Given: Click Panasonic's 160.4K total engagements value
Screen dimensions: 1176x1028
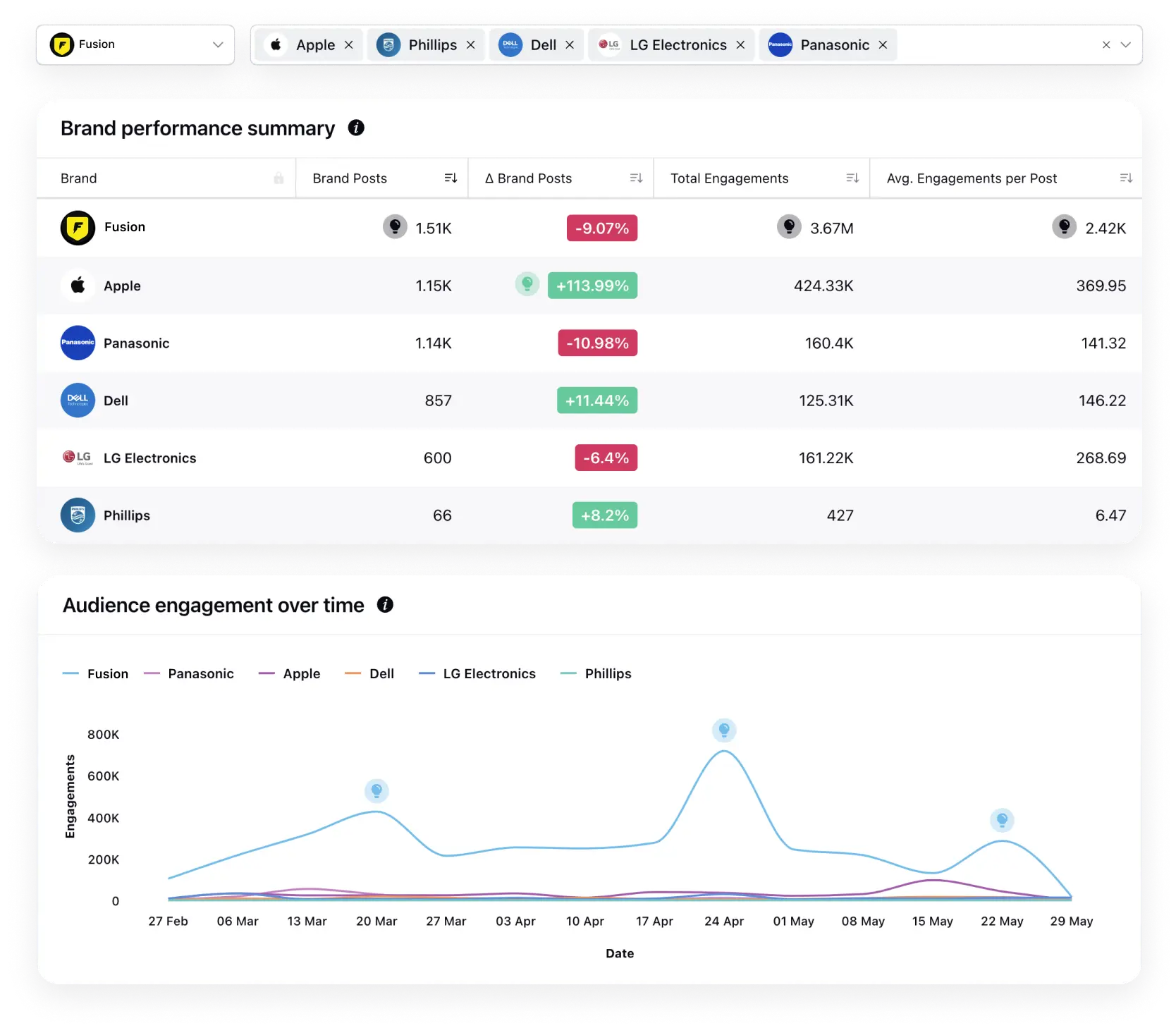Looking at the screenshot, I should tap(829, 343).
